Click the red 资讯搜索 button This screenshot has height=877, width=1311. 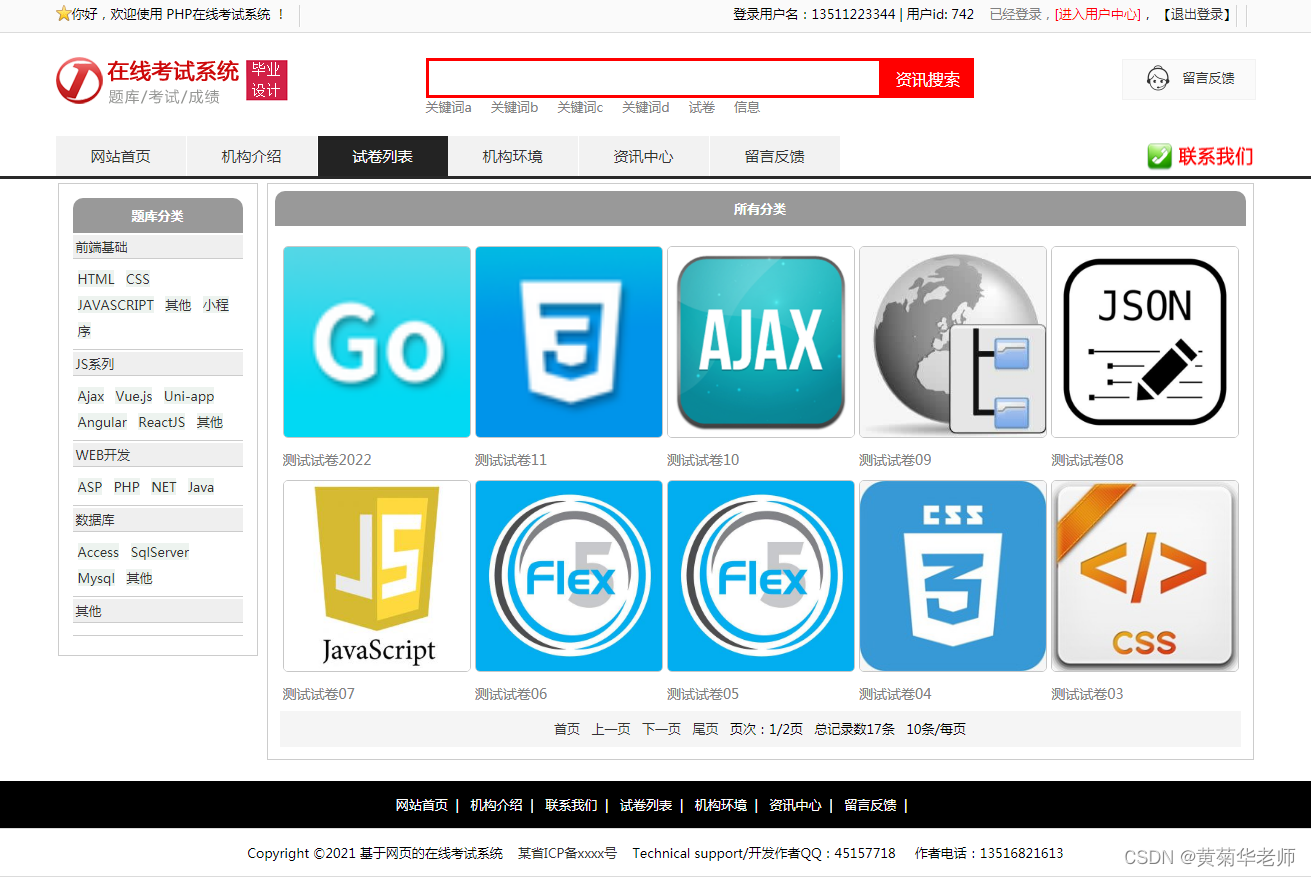[x=927, y=79]
